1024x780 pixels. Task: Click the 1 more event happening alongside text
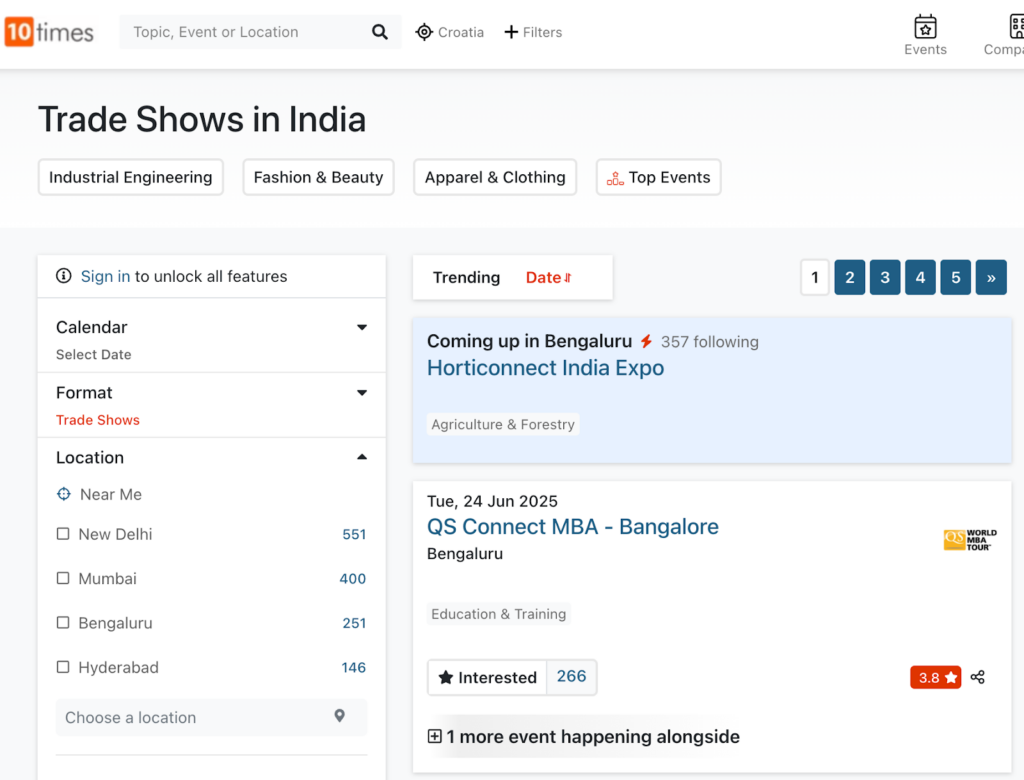pos(593,737)
